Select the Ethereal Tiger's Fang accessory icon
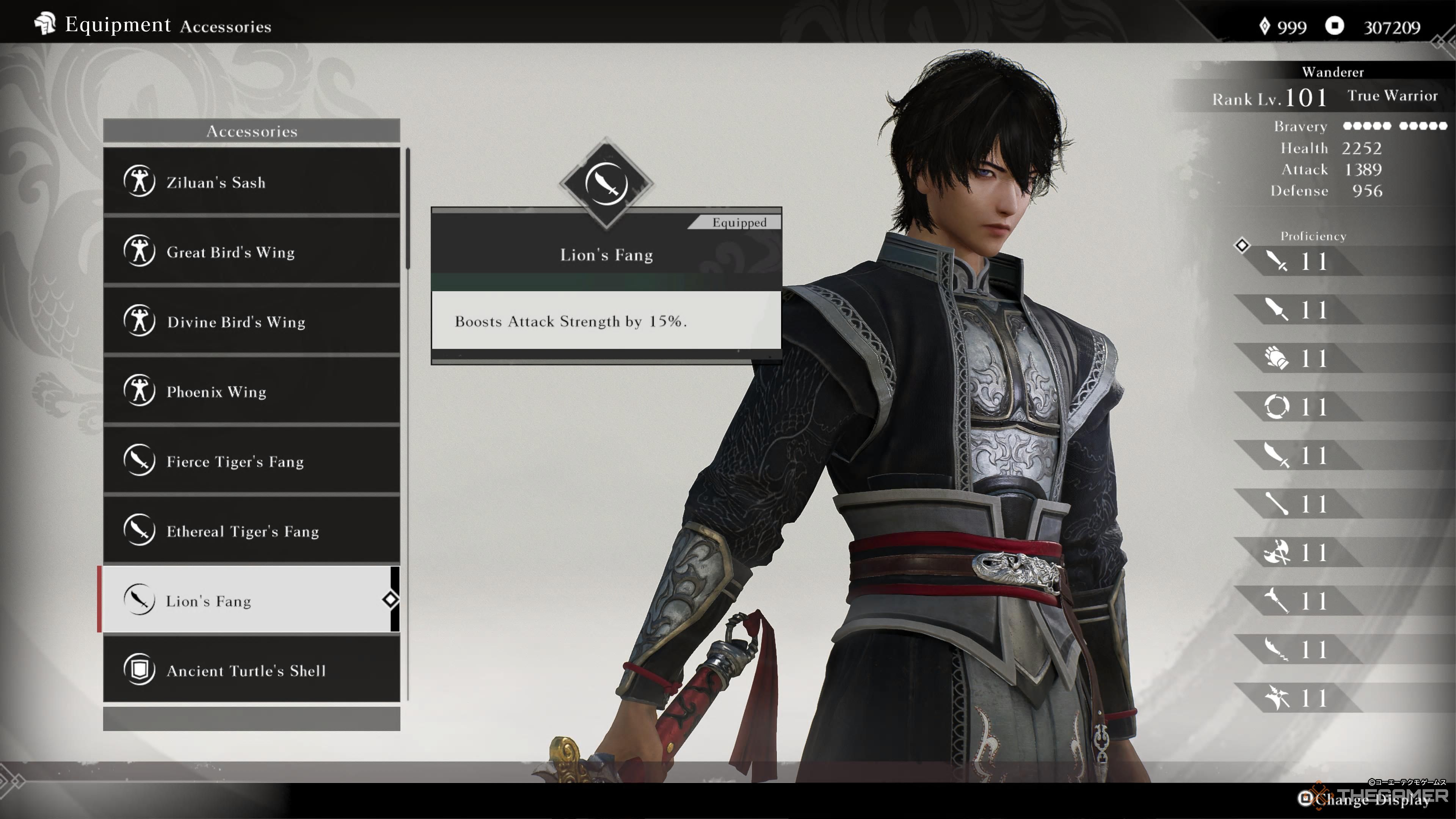This screenshot has width=1456, height=819. point(139,530)
